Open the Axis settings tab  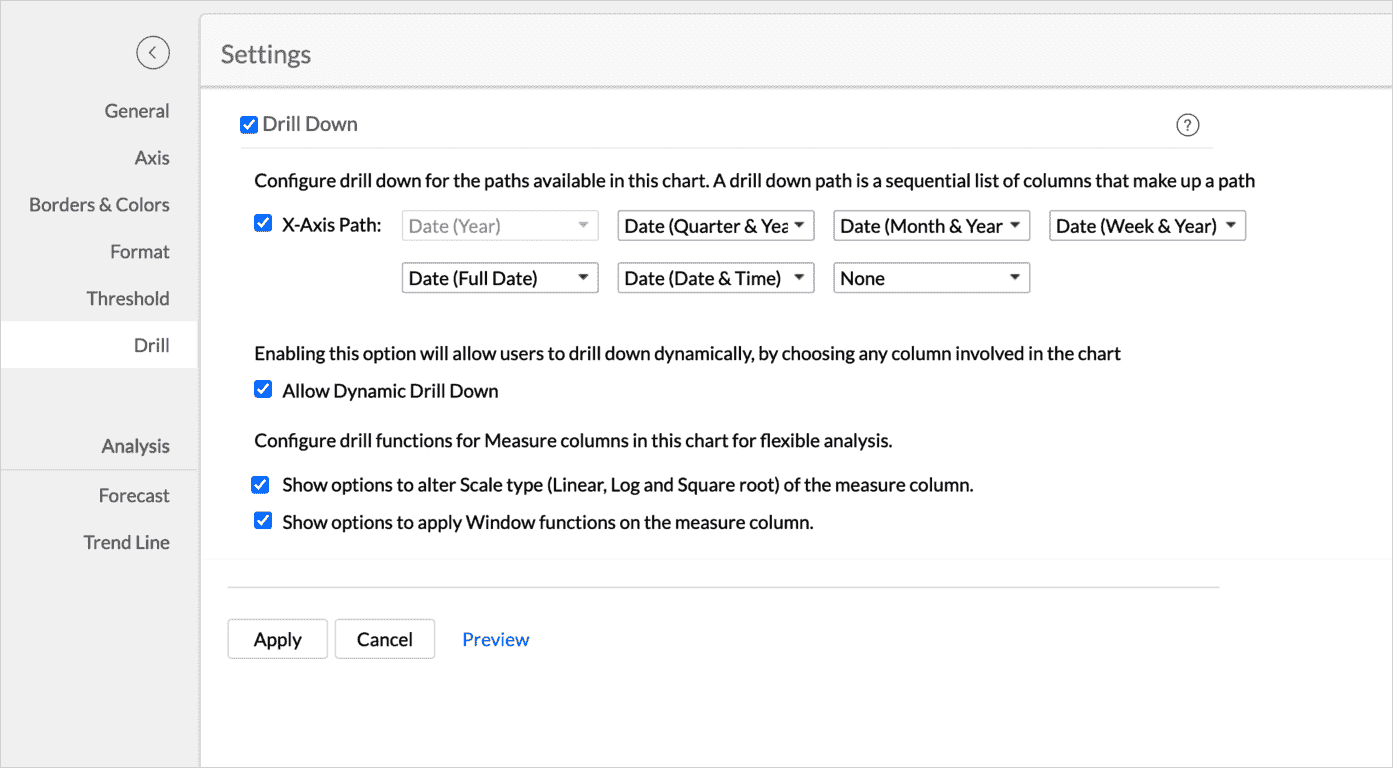[x=152, y=158]
